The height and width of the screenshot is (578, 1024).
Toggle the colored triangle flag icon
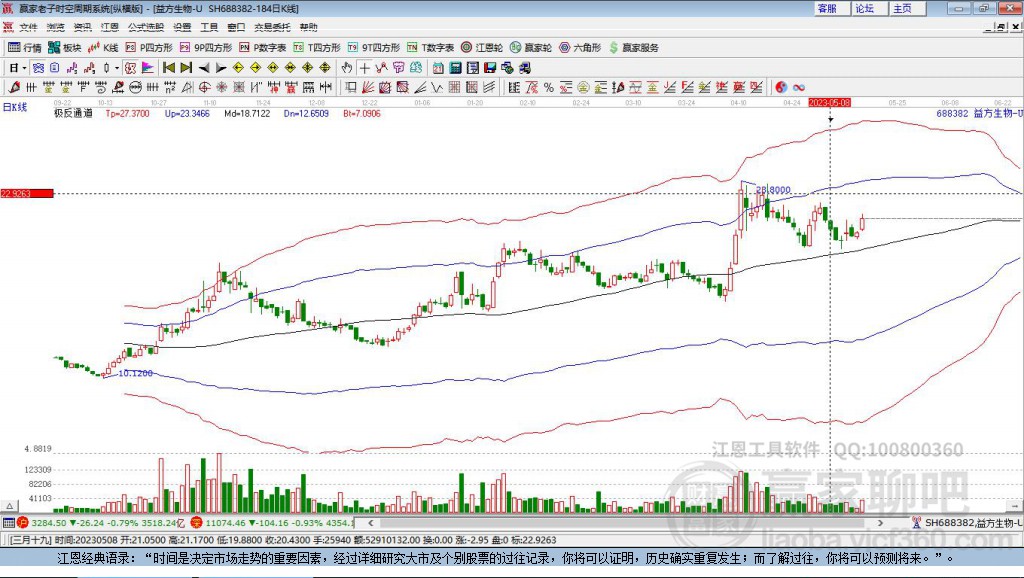tap(148, 67)
